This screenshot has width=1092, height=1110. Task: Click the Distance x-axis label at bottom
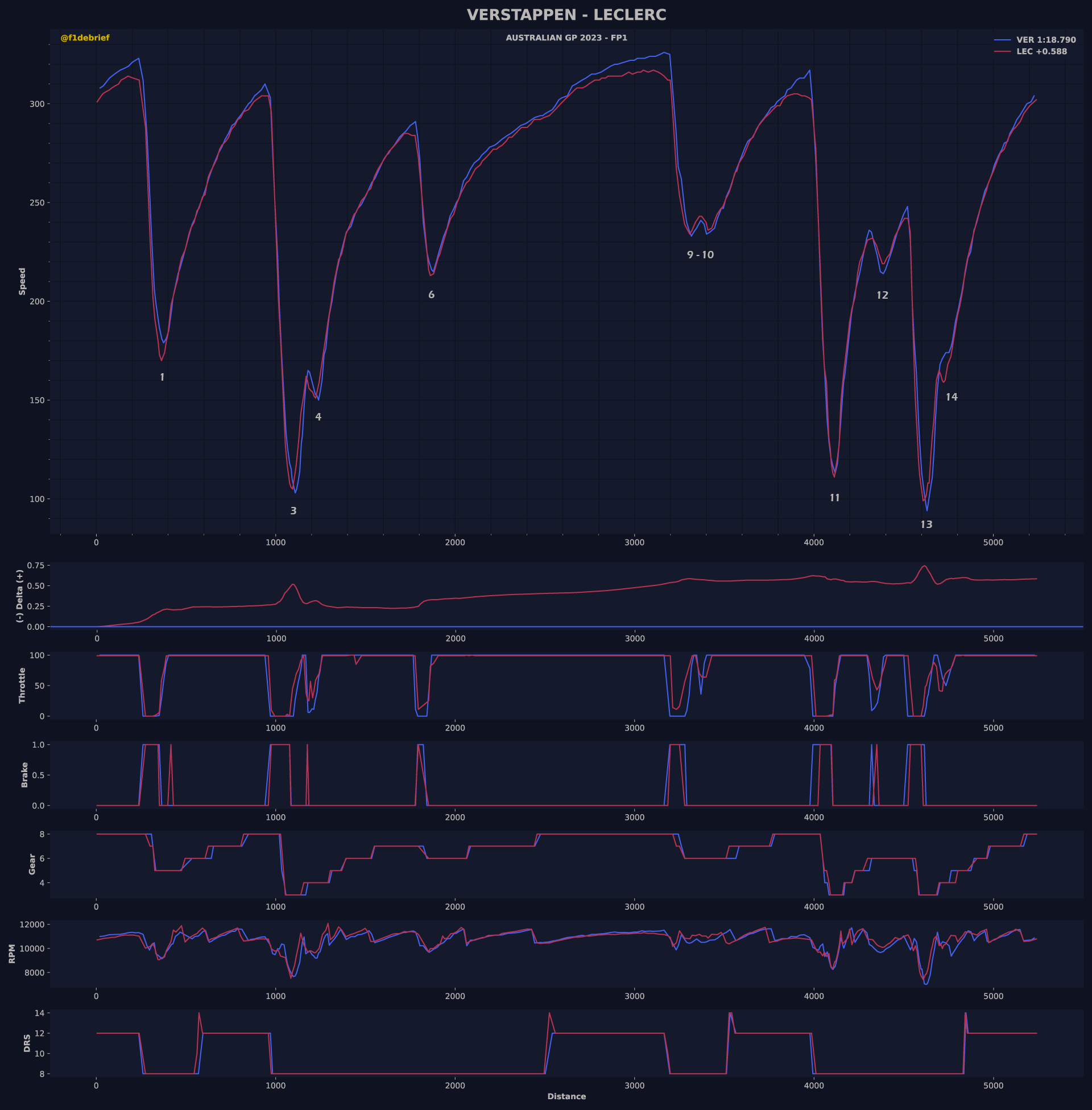click(566, 1096)
